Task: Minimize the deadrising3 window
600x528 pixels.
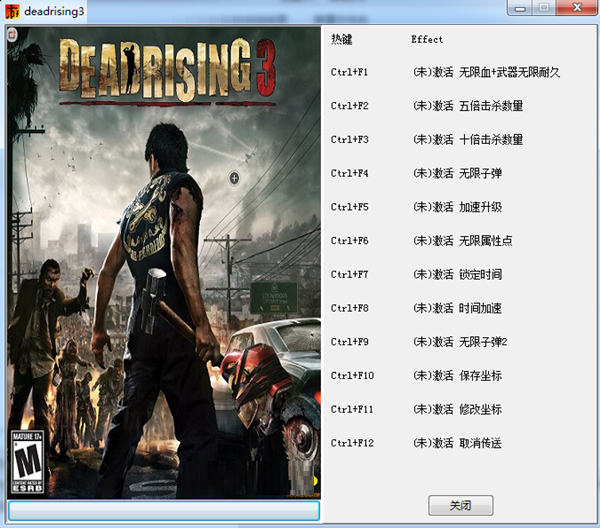Action: pyautogui.click(x=519, y=8)
